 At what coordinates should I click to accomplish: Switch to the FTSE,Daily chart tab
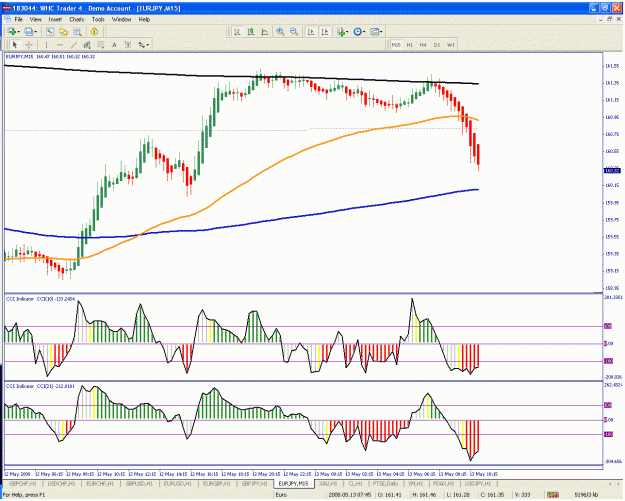385,483
